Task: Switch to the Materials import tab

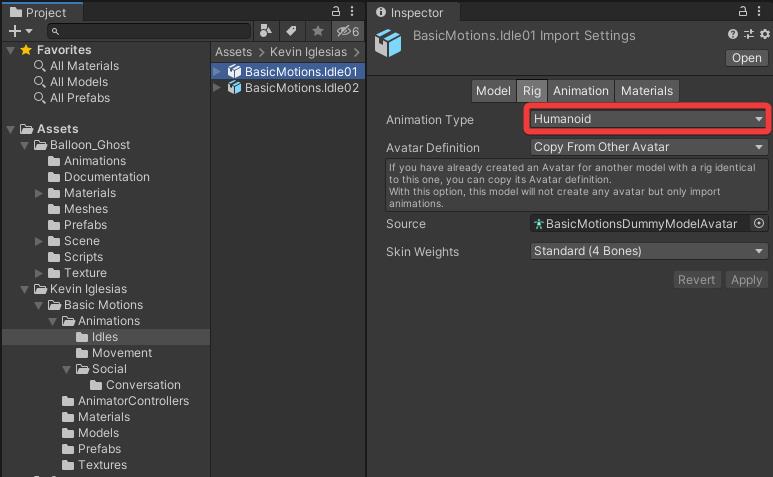Action: pyautogui.click(x=646, y=91)
